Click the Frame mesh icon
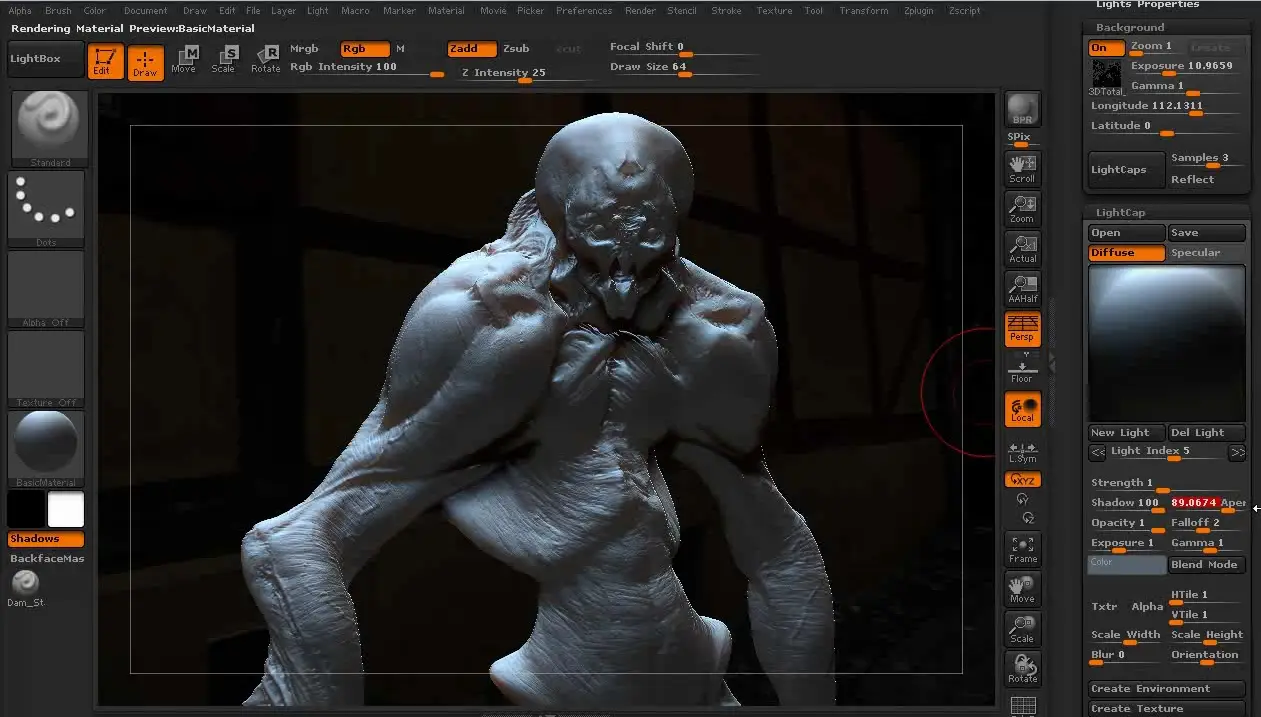Screen dimensions: 1261x717 [x=1022, y=549]
